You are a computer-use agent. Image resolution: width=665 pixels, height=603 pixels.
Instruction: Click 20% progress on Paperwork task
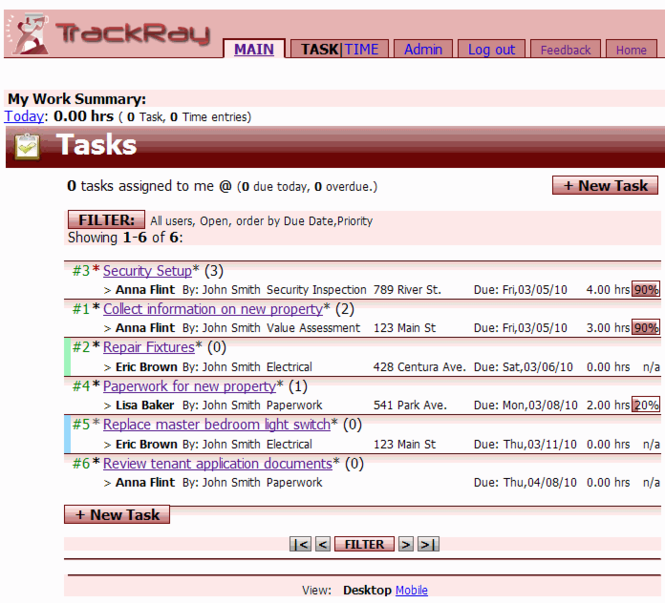pos(645,405)
